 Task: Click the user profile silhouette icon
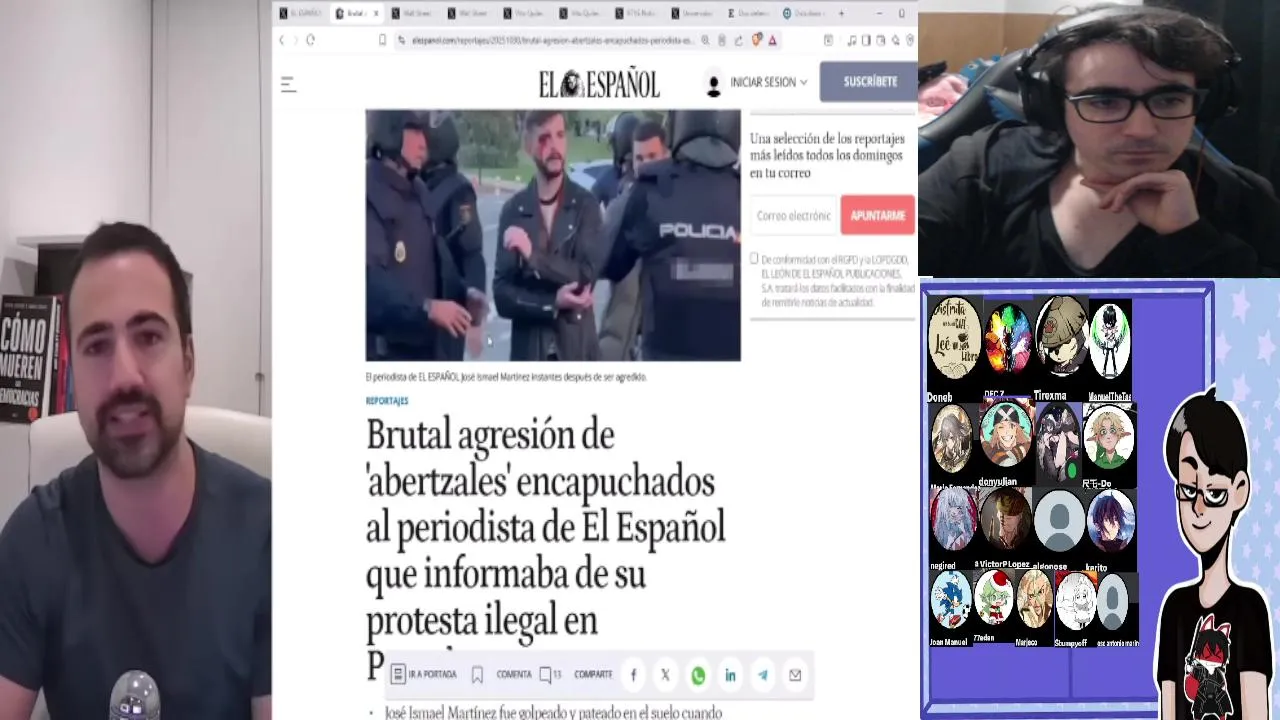pyautogui.click(x=713, y=84)
